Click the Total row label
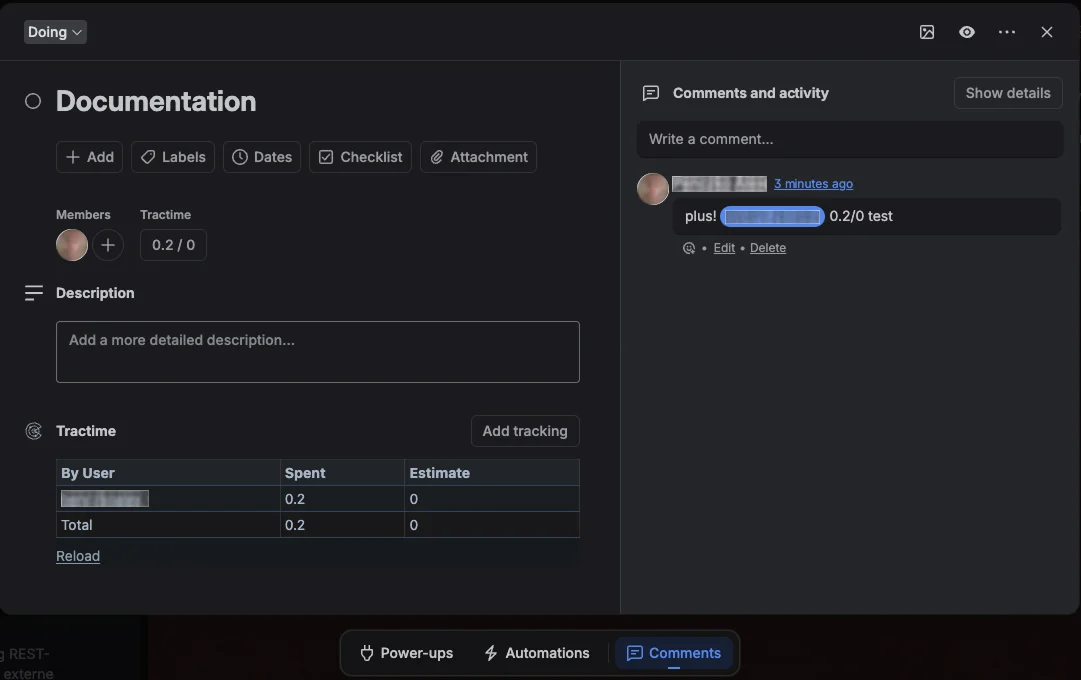Screen dimensions: 1081x680 pyautogui.click(x=77, y=525)
